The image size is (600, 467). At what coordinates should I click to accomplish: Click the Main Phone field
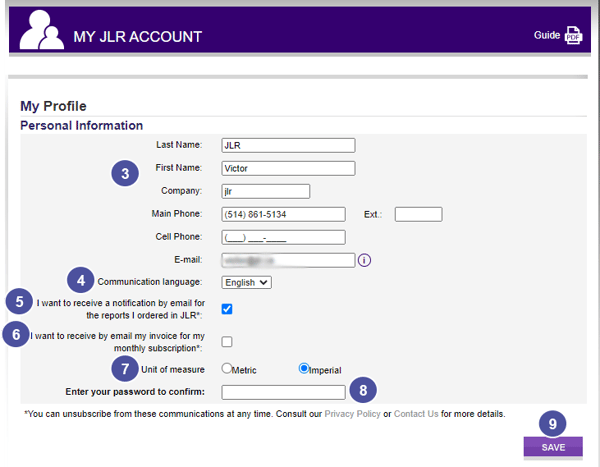(x=283, y=214)
